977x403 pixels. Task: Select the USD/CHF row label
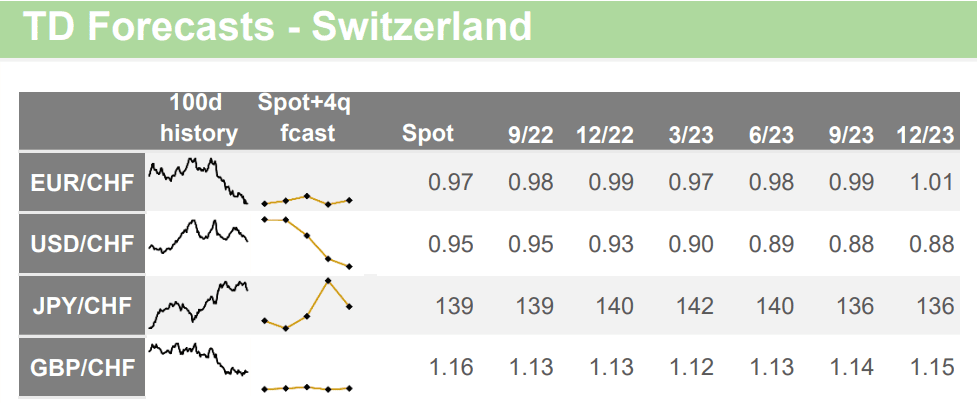(82, 244)
